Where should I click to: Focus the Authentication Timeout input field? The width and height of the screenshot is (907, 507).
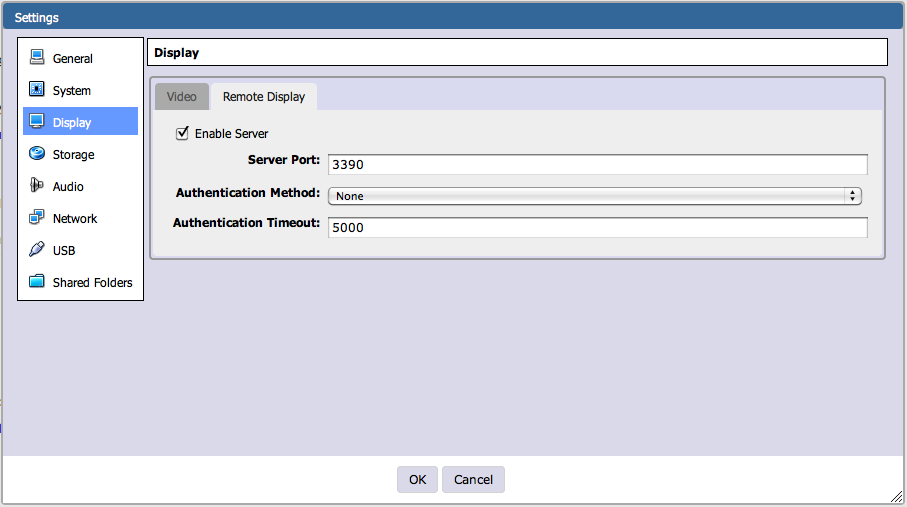[597, 227]
